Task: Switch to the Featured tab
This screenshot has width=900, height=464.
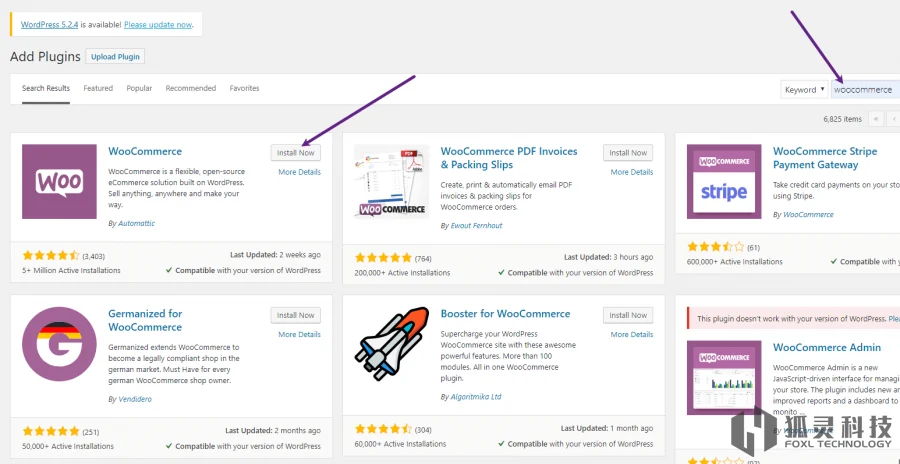Action: pos(98,88)
